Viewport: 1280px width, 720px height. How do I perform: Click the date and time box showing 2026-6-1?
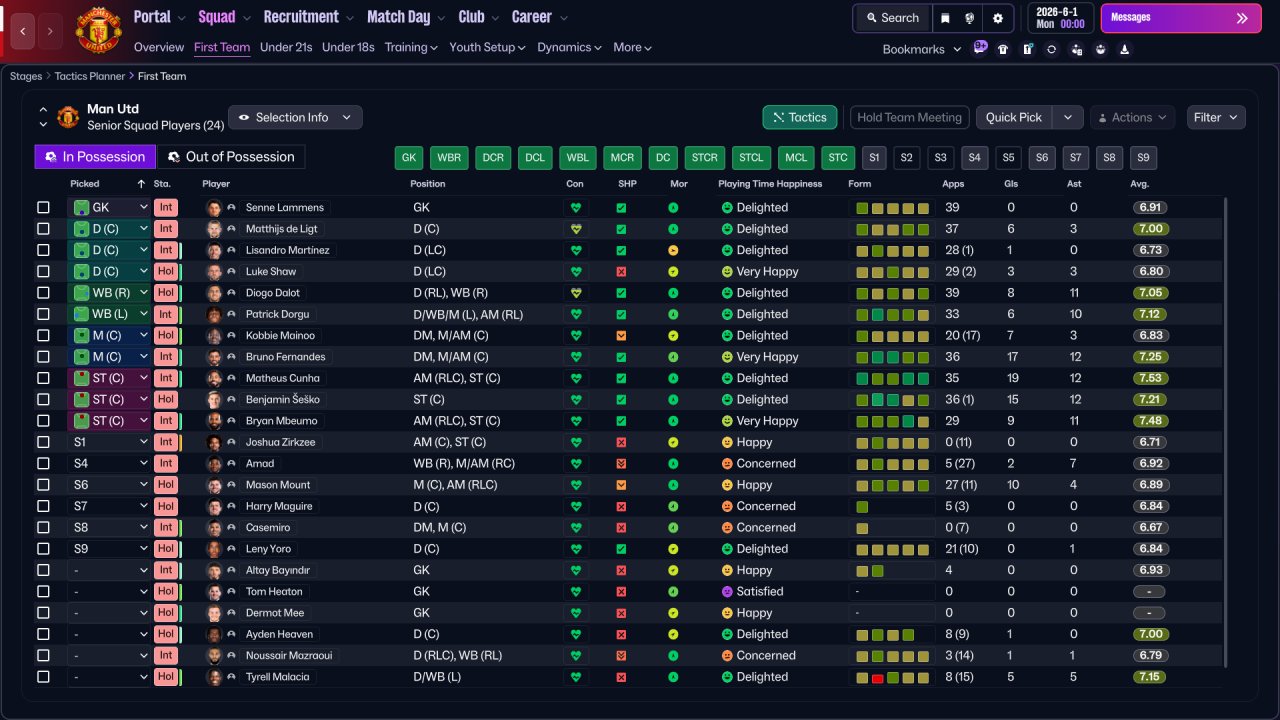click(1060, 18)
